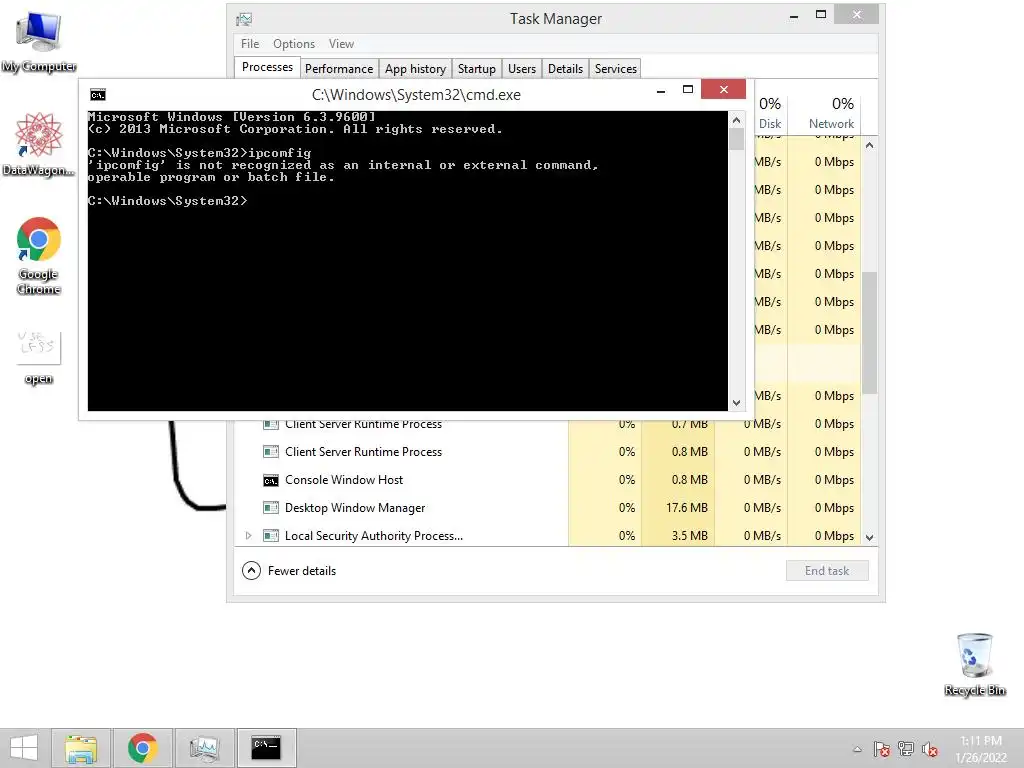Image resolution: width=1024 pixels, height=768 pixels.
Task: Open the DataWagon desktop shortcut
Action: pos(39,144)
